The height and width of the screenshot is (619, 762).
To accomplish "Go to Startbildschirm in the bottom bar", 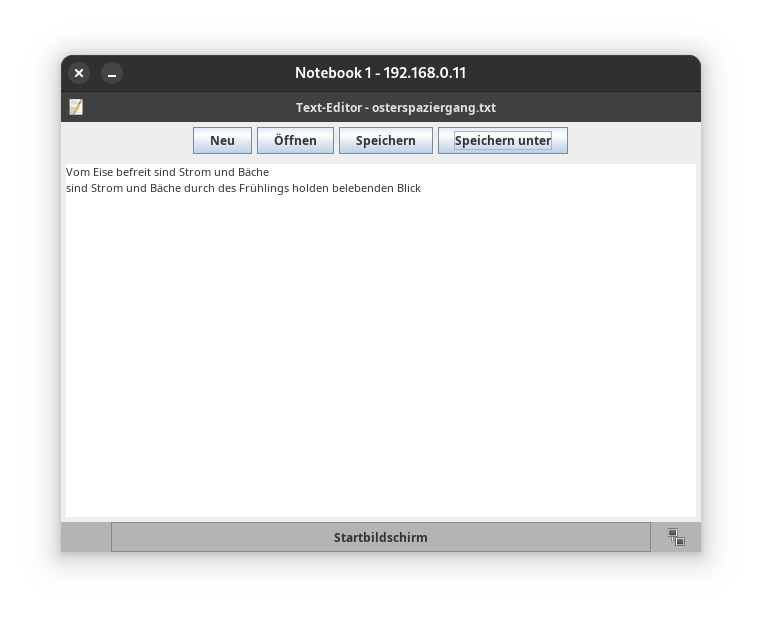I will [x=380, y=537].
